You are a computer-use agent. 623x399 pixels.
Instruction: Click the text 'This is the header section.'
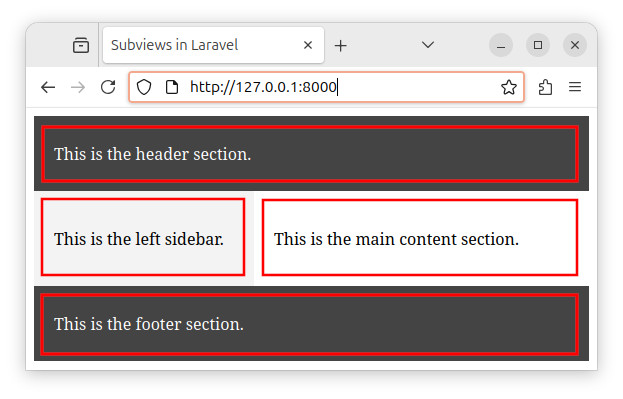point(153,154)
